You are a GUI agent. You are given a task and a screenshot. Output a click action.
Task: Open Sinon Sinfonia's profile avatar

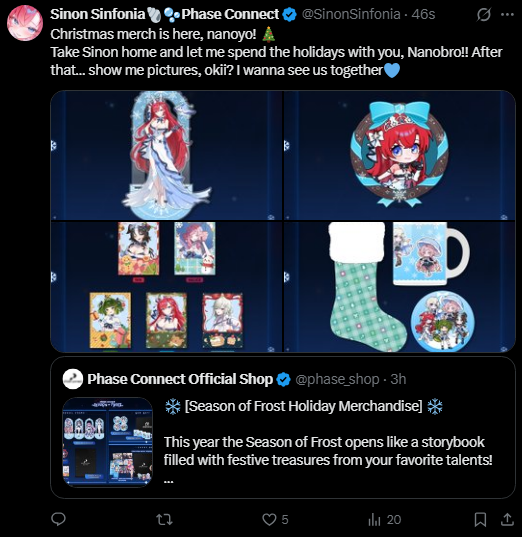(x=25, y=23)
